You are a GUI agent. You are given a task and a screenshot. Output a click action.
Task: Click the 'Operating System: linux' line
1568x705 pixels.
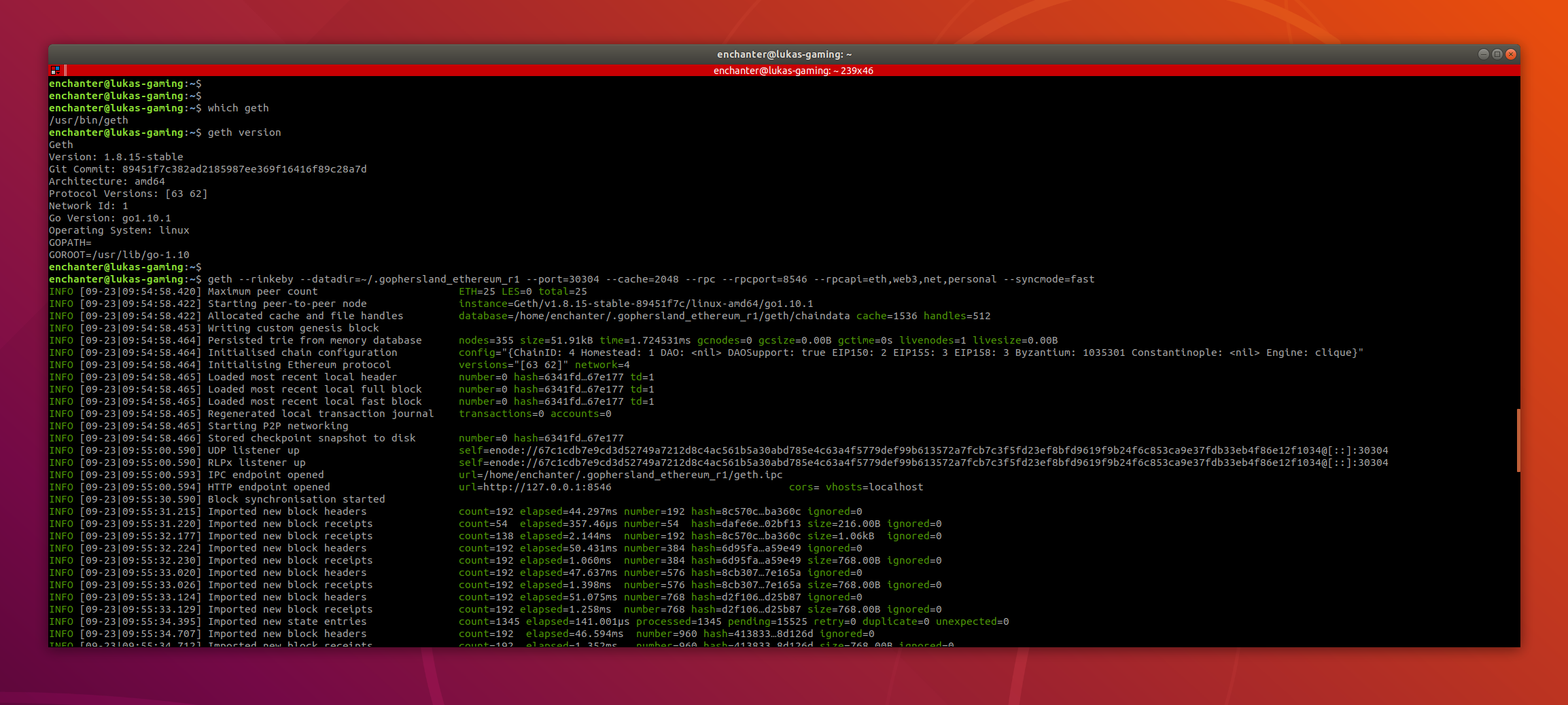(x=119, y=230)
